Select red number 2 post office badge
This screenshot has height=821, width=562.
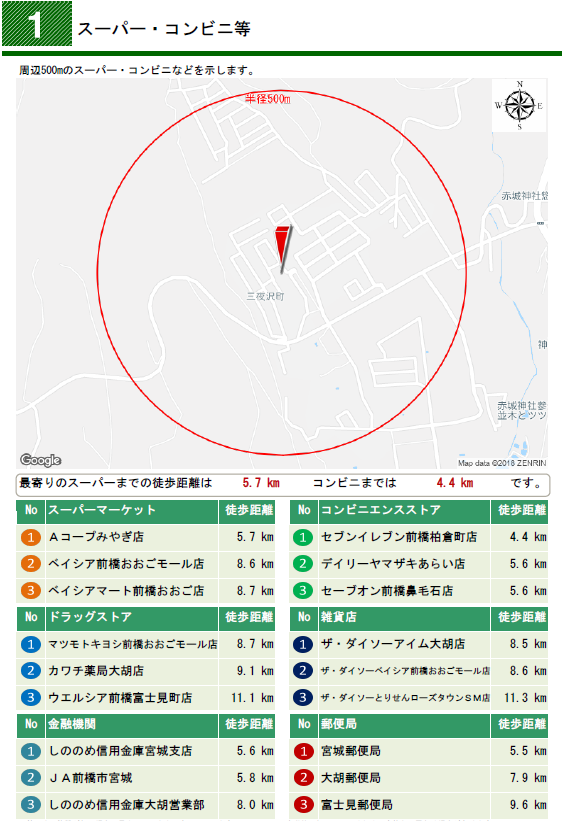pyautogui.click(x=303, y=778)
